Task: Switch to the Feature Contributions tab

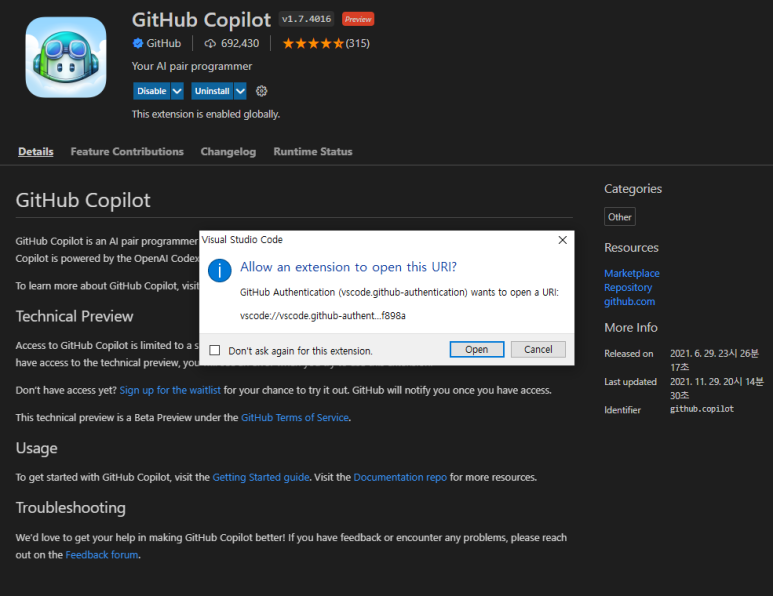Action: pos(127,151)
